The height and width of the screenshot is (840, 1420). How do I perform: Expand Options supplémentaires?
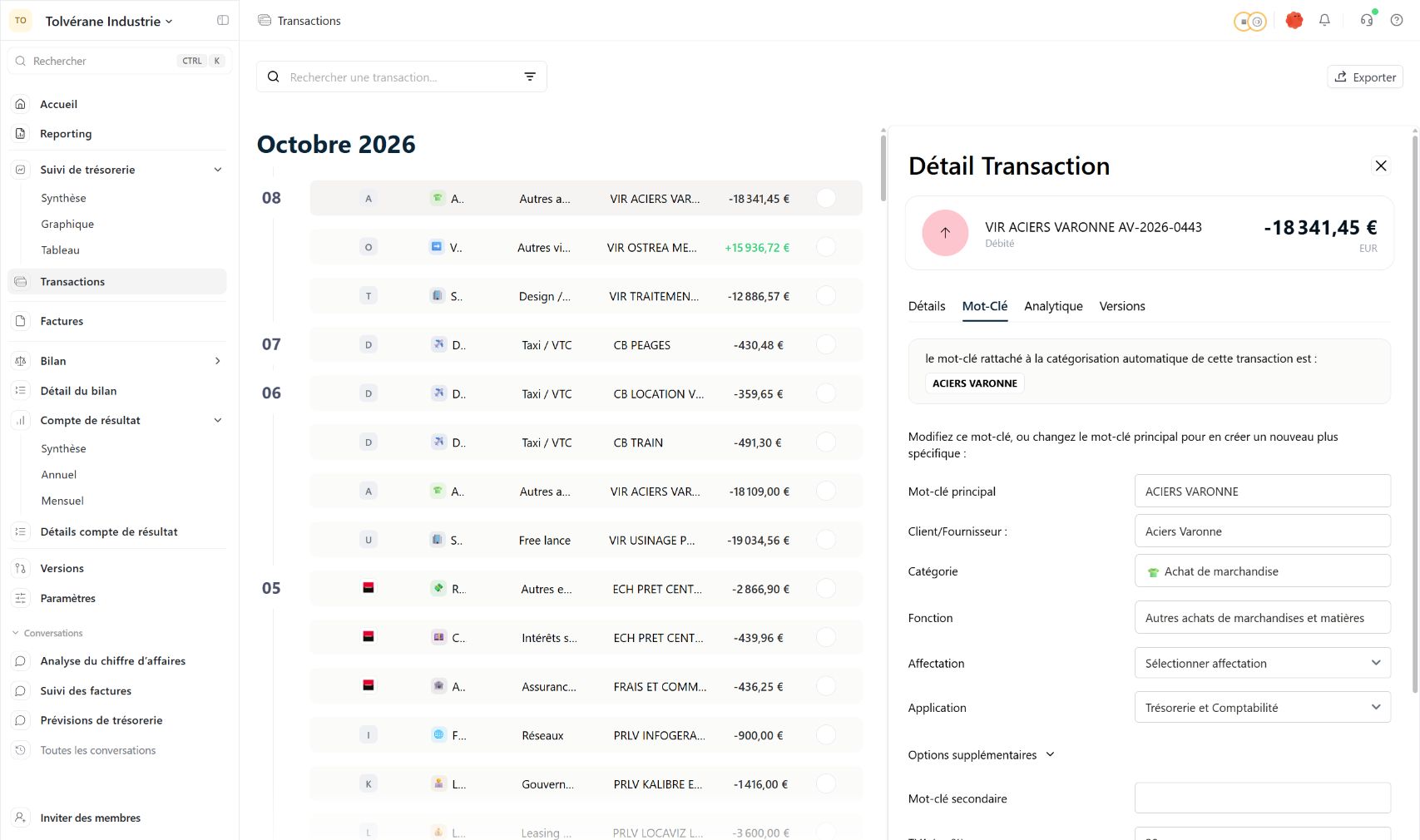coord(982,754)
